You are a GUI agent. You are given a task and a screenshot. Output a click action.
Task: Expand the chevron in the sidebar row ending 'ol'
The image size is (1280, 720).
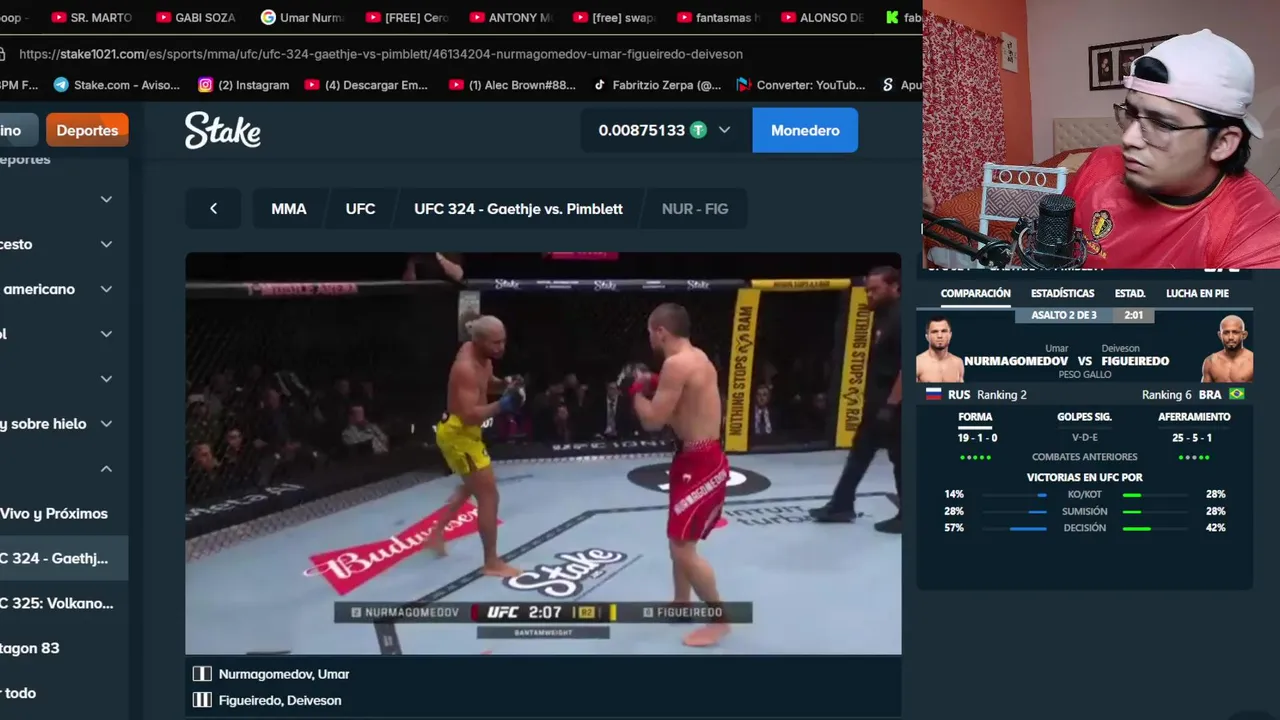click(x=106, y=334)
